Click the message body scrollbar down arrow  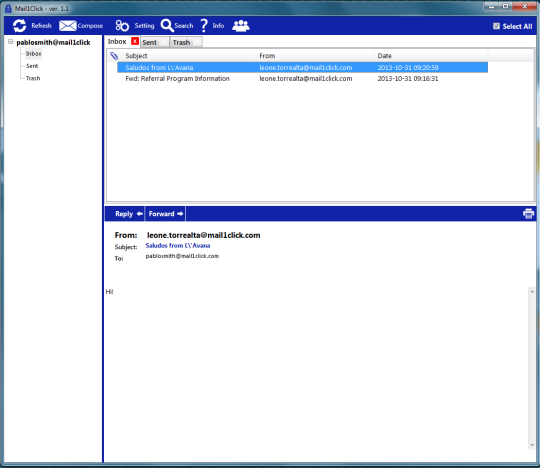click(532, 445)
